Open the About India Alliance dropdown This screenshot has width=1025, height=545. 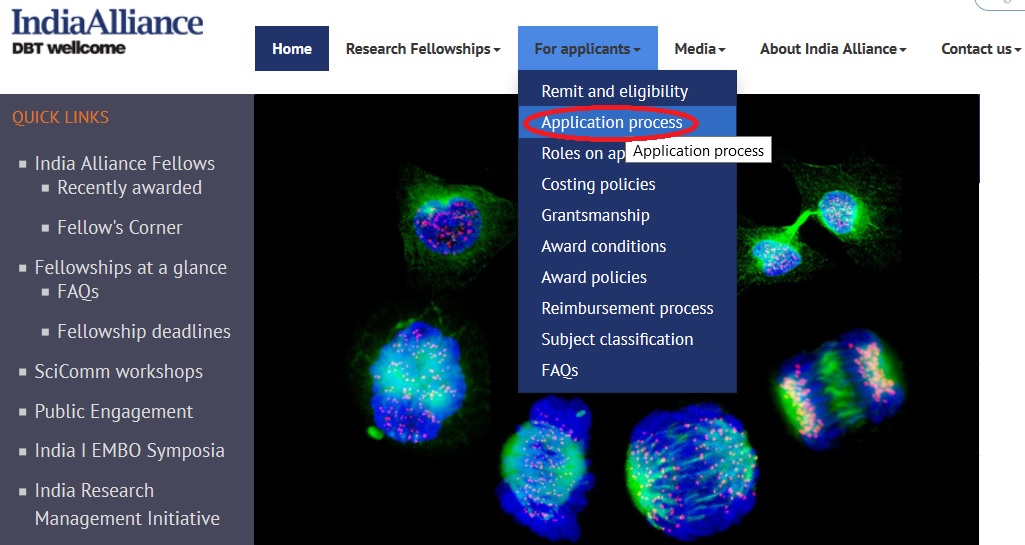(x=833, y=48)
